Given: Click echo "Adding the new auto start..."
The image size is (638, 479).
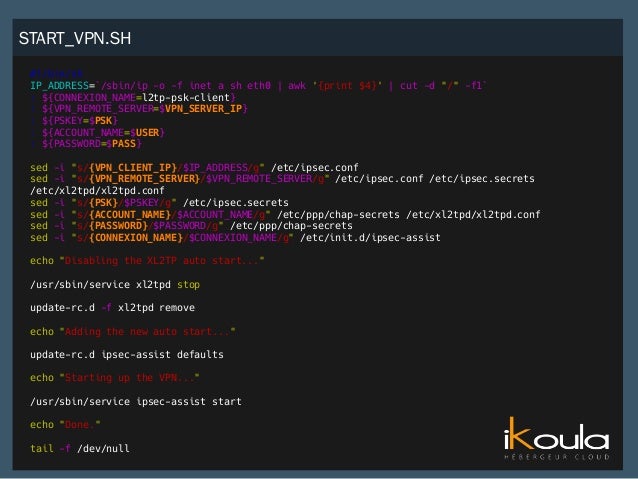Looking at the screenshot, I should [x=133, y=332].
